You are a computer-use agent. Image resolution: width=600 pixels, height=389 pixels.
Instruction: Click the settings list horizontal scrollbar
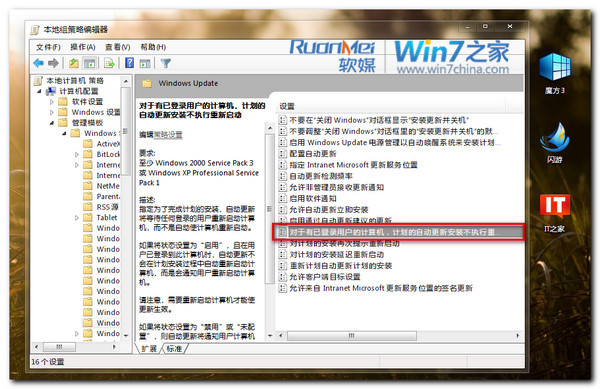pos(398,336)
